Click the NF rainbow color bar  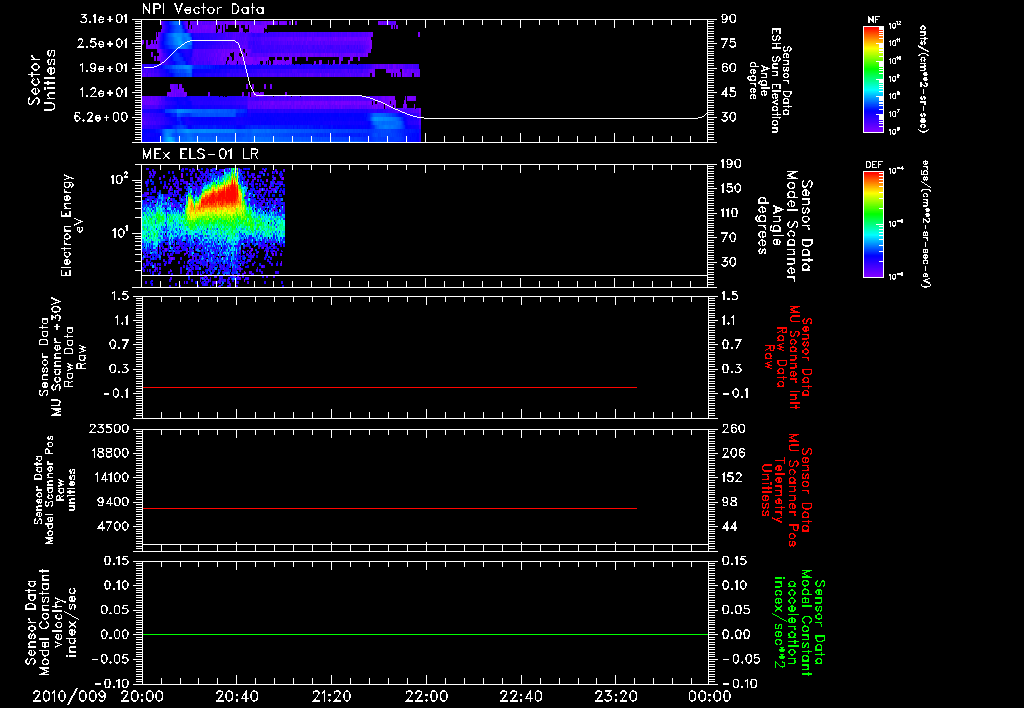[x=873, y=79]
